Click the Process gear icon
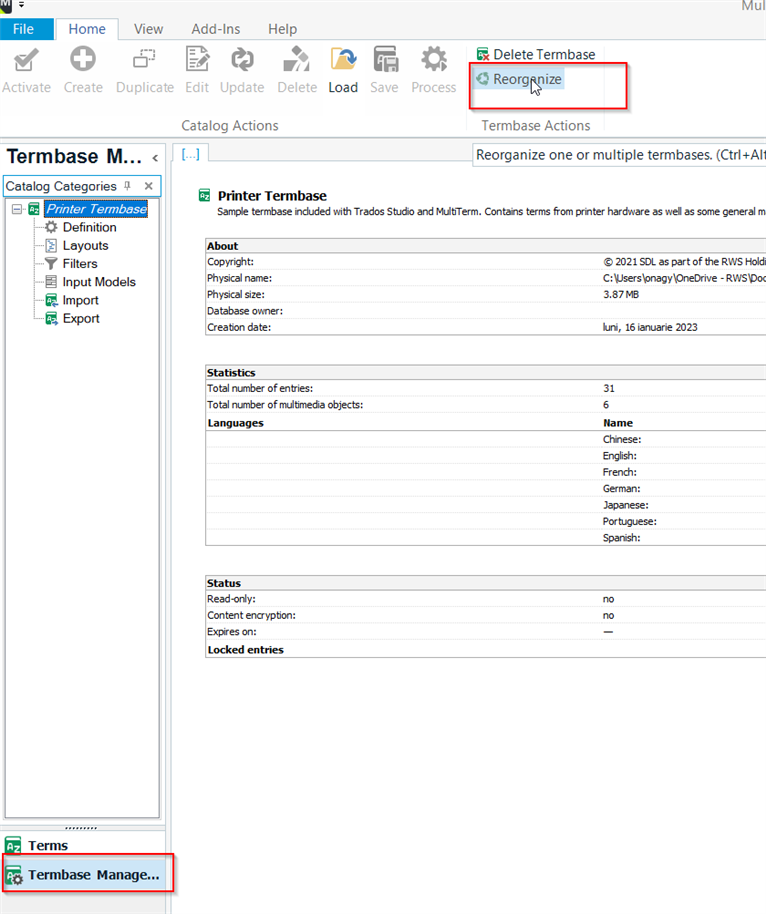This screenshot has height=914, width=766. (x=434, y=59)
